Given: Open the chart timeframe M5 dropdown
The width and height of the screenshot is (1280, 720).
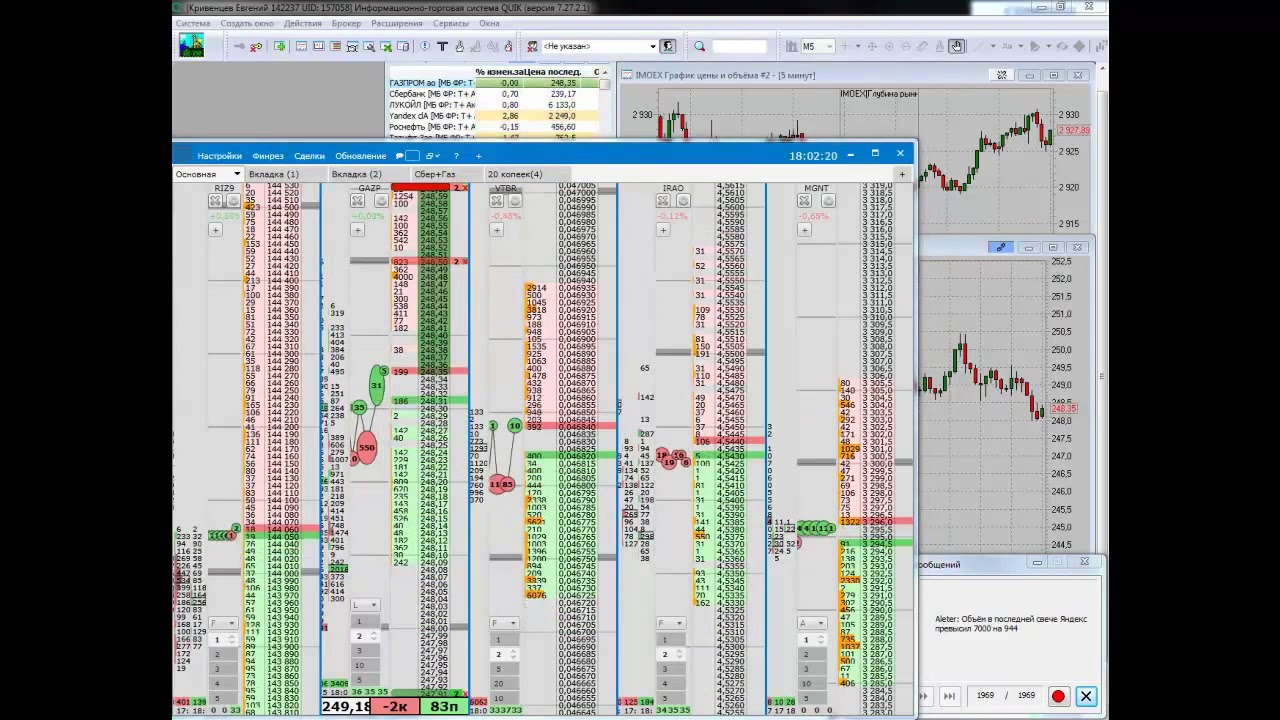Looking at the screenshot, I should pos(816,46).
